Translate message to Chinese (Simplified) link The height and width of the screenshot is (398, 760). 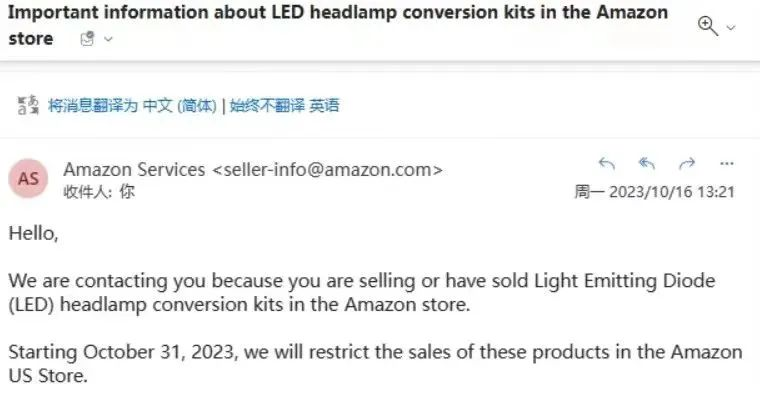(x=132, y=105)
